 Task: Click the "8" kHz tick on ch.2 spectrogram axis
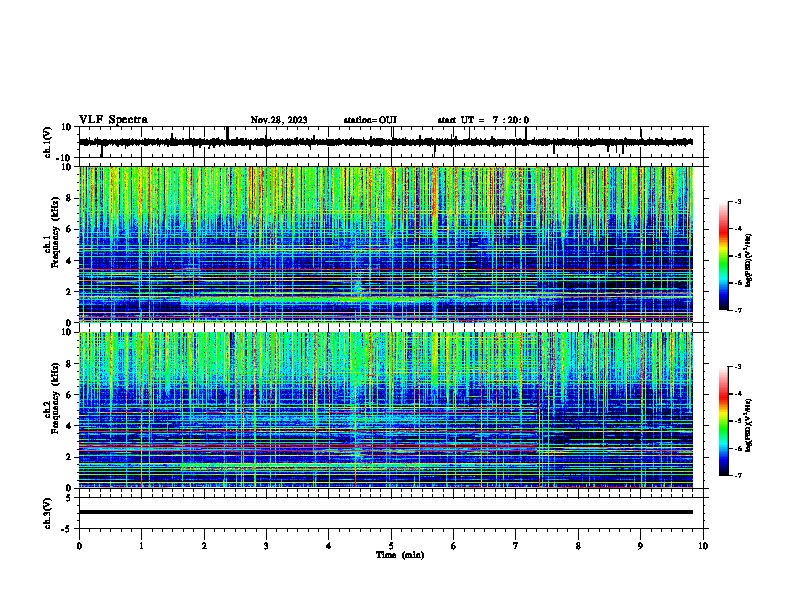69,364
